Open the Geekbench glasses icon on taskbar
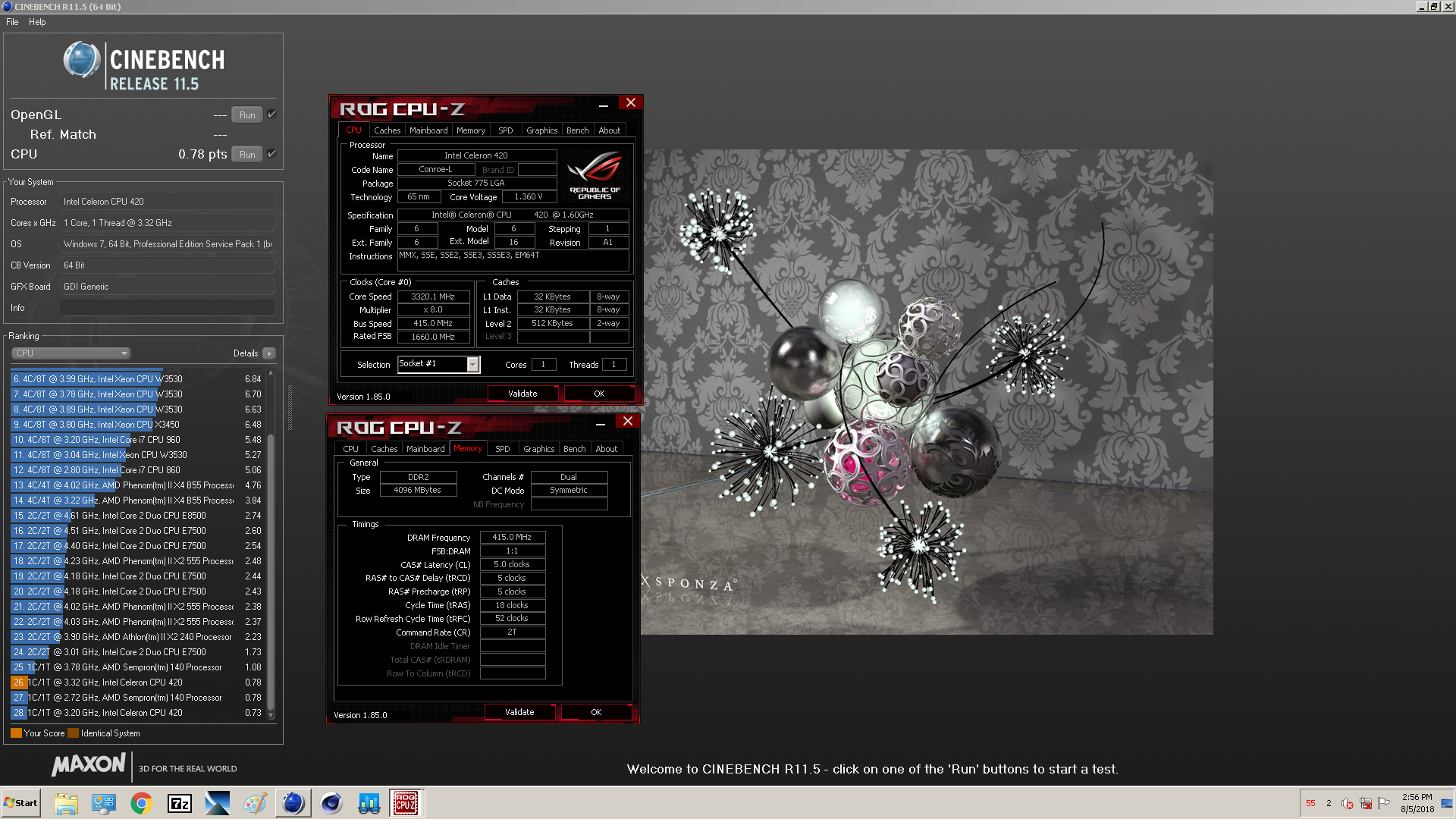 click(369, 803)
